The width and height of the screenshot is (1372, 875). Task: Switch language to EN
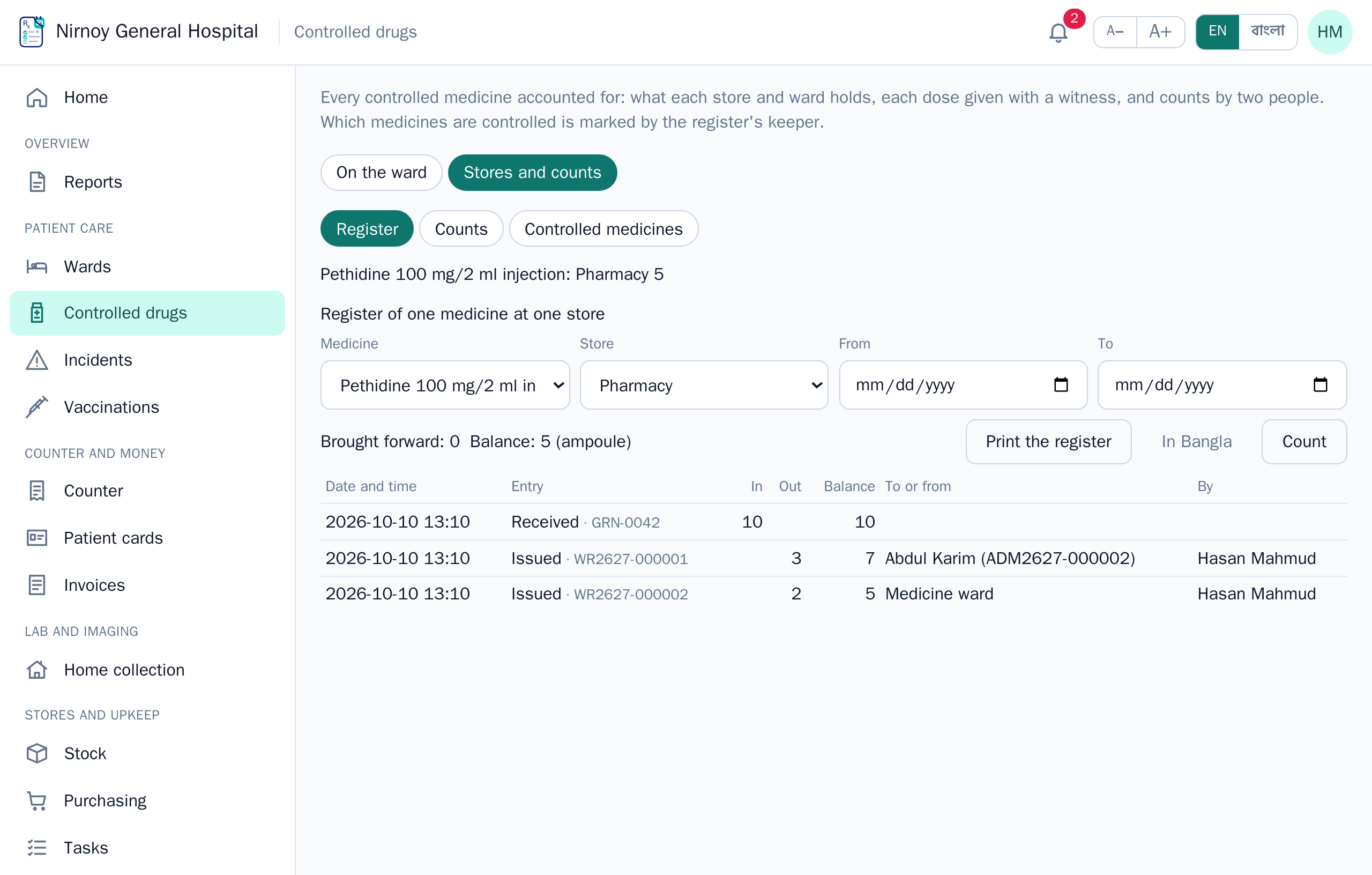[x=1218, y=31]
